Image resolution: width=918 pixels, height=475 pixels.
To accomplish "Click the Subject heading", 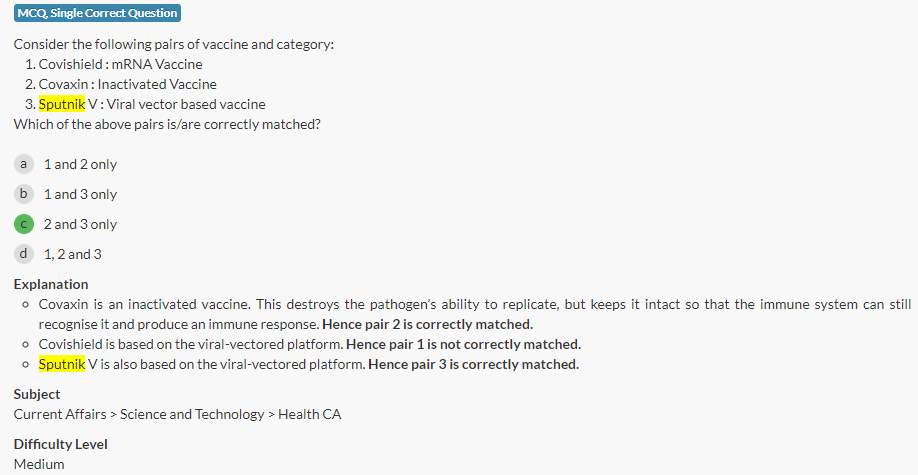I will pyautogui.click(x=37, y=394).
